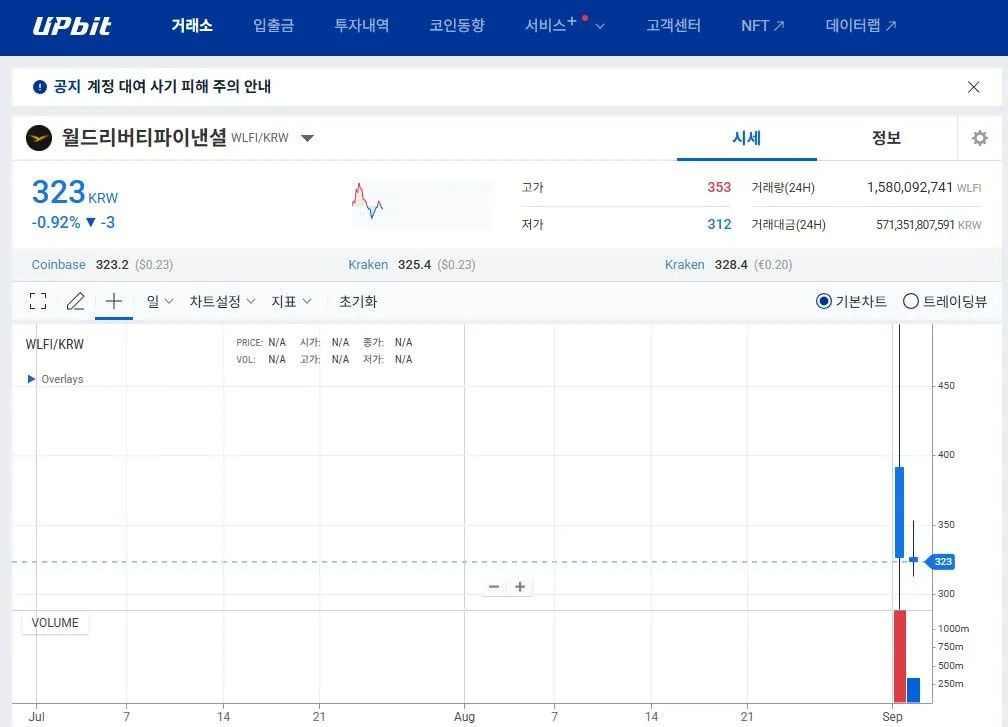
Task: Open the Coinbase price reference link
Action: pyautogui.click(x=57, y=264)
